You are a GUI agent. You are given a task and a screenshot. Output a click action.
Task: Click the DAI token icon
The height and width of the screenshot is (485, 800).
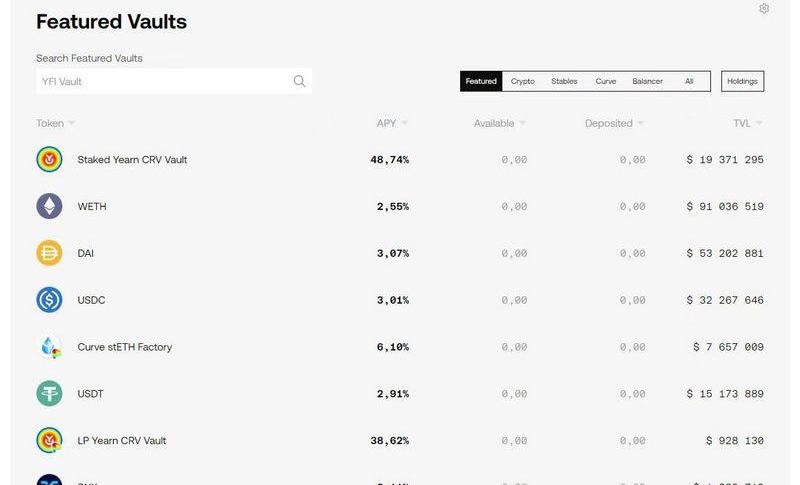point(49,253)
